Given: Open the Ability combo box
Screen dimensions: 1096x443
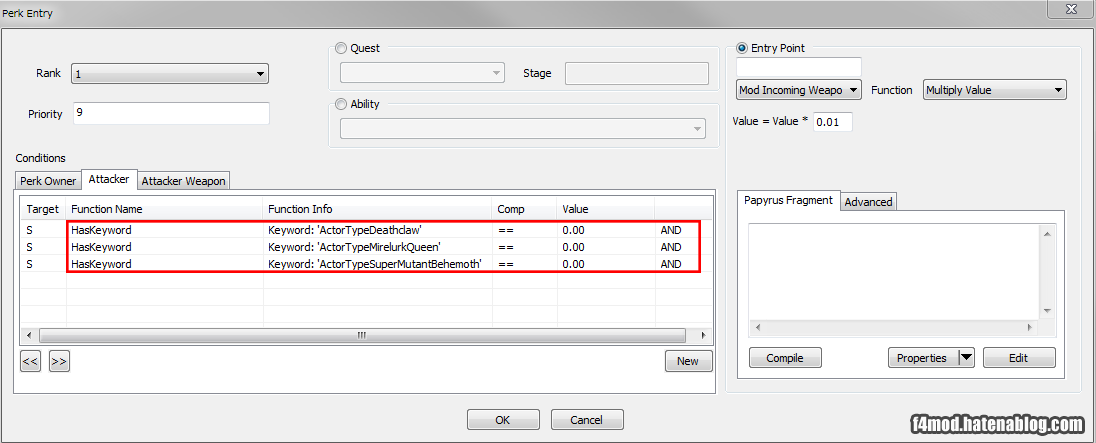Looking at the screenshot, I should point(523,129).
